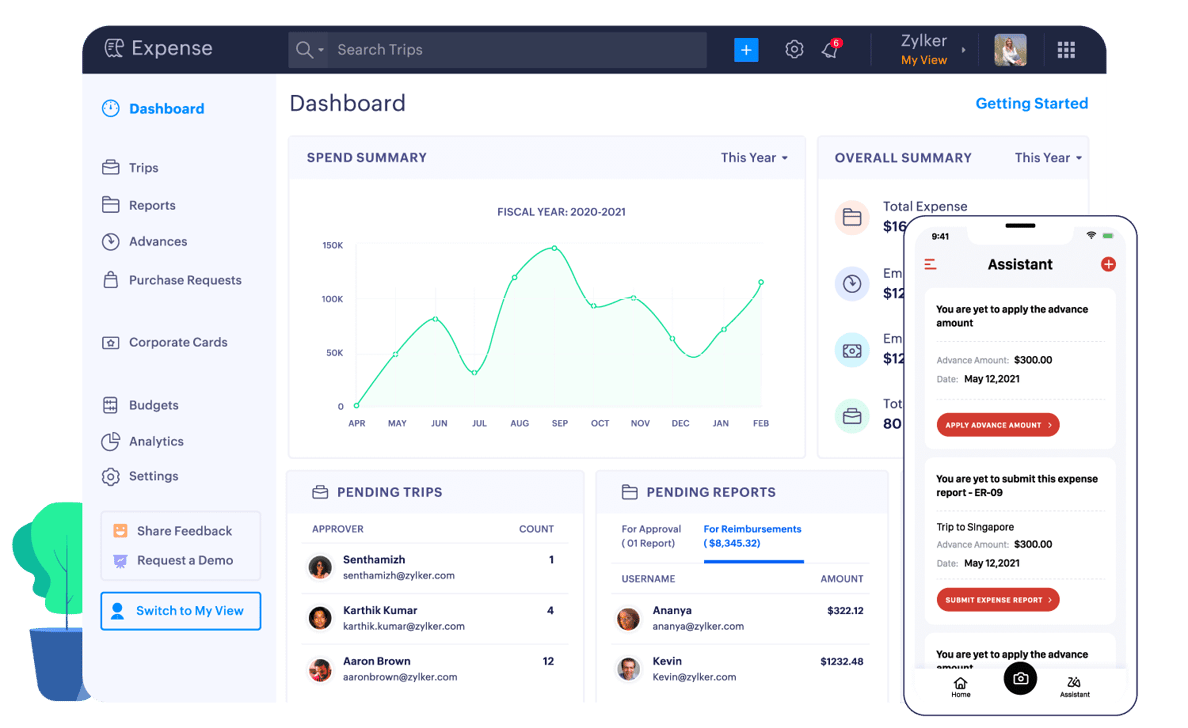The image size is (1188, 728).
Task: Select the Advances sidebar icon
Action: (x=111, y=241)
